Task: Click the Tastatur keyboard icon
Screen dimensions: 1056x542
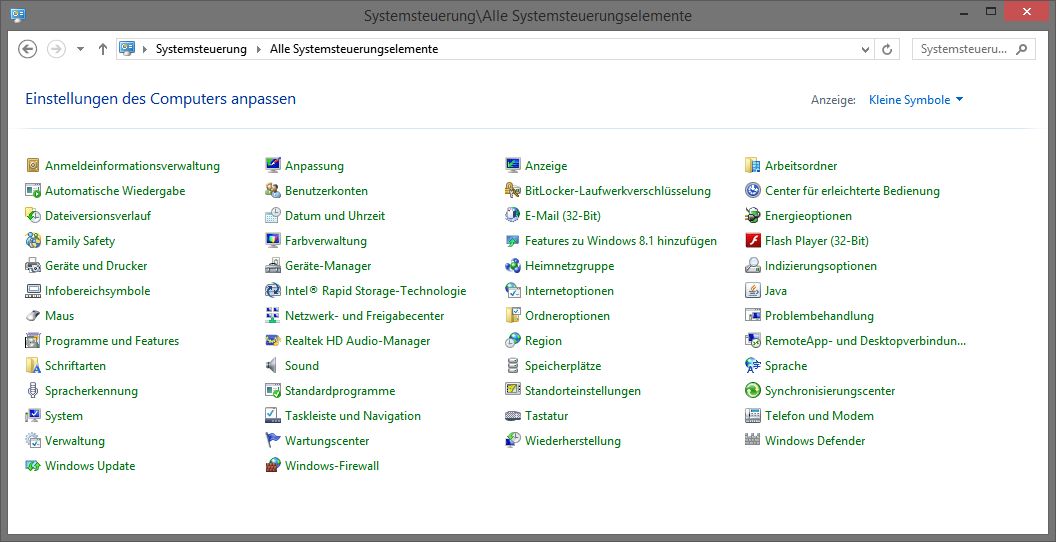Action: pyautogui.click(x=513, y=416)
